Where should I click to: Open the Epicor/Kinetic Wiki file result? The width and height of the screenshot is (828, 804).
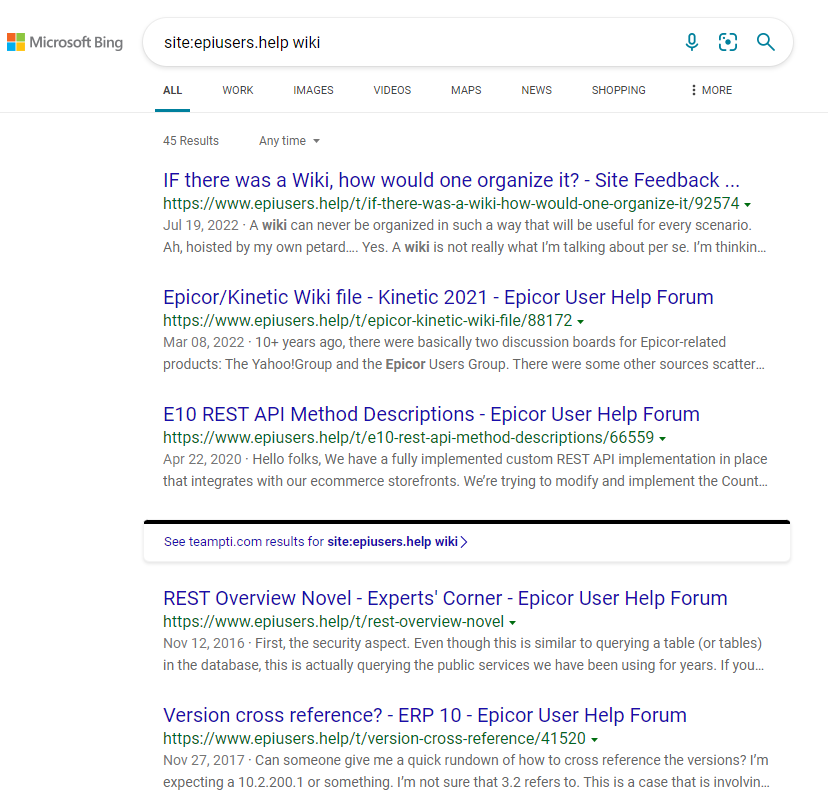438,297
